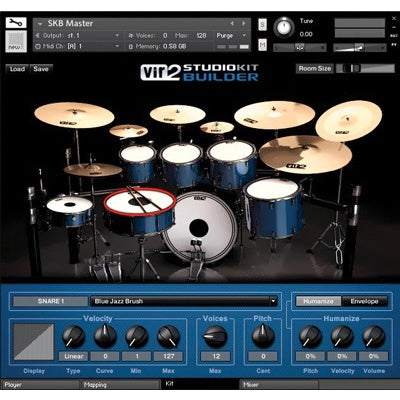Select the small splash cymbal above left tom
Screen dimensions: 400x400
point(128,131)
